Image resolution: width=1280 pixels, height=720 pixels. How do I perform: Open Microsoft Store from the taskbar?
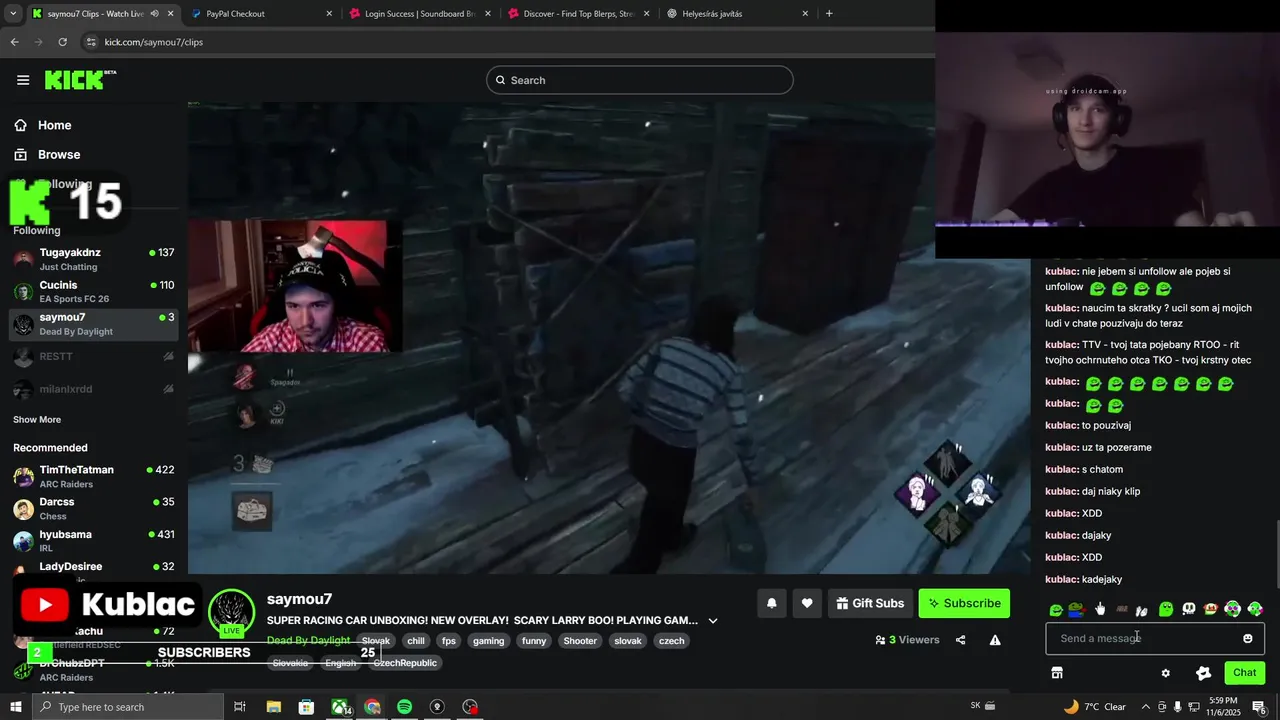click(306, 707)
